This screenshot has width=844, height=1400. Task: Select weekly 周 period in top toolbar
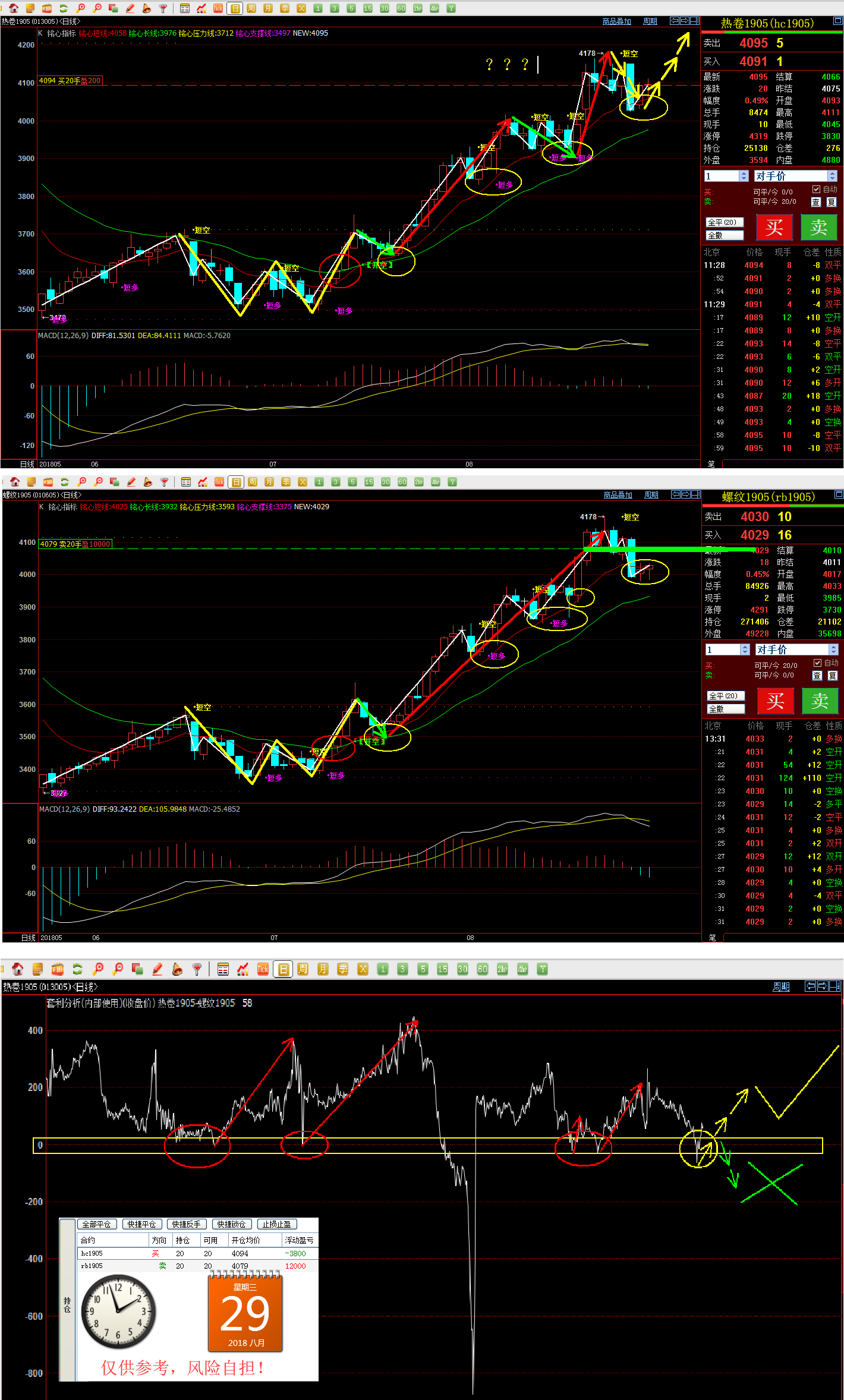tap(251, 8)
